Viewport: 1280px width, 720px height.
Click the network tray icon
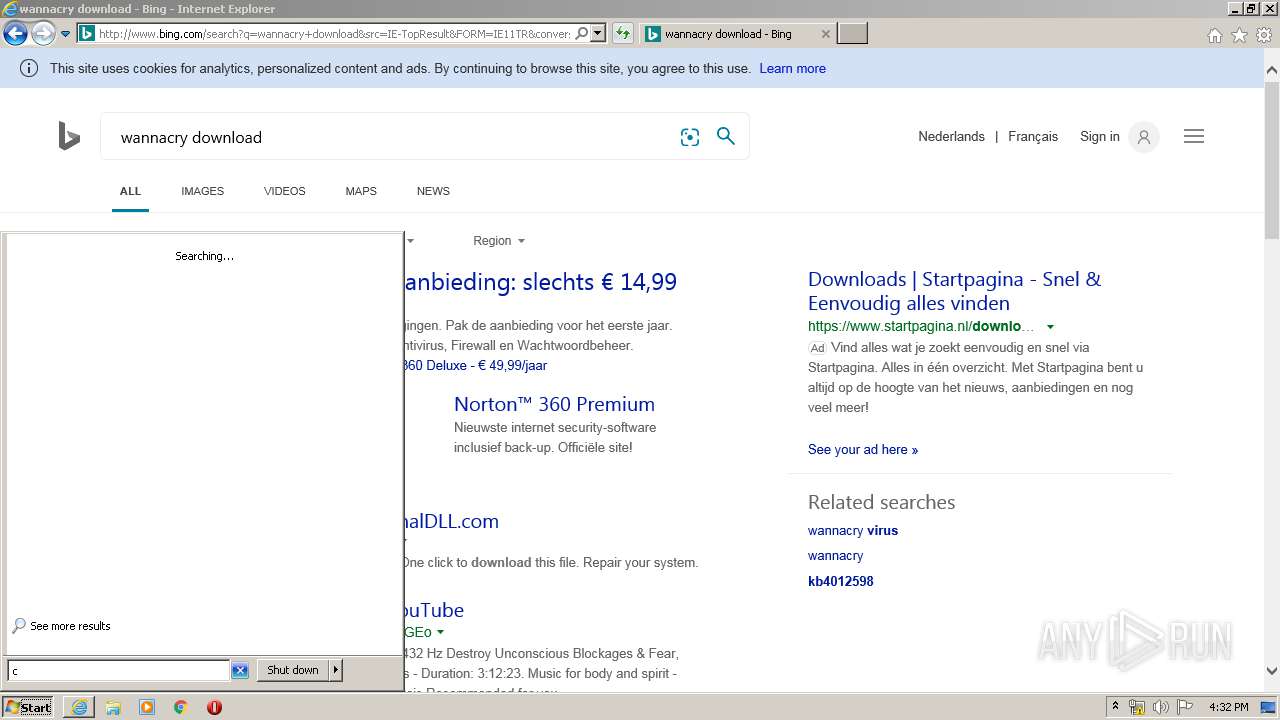click(x=1137, y=707)
